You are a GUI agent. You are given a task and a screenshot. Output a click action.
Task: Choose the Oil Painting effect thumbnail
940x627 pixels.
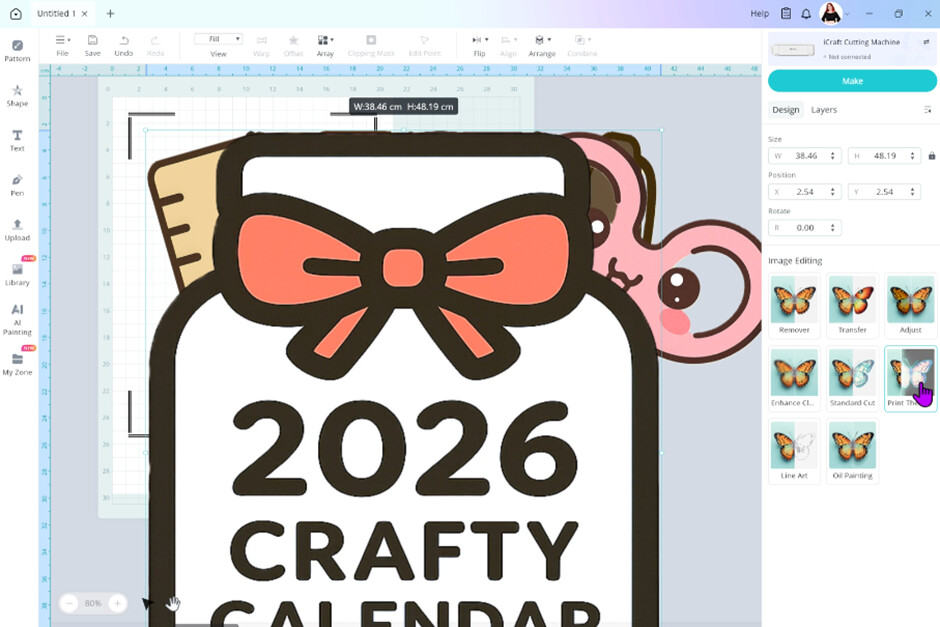coord(852,449)
